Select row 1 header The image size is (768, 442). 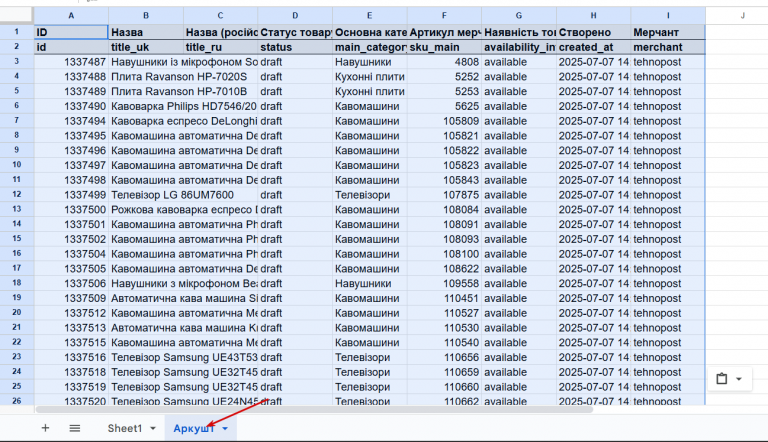(17, 32)
